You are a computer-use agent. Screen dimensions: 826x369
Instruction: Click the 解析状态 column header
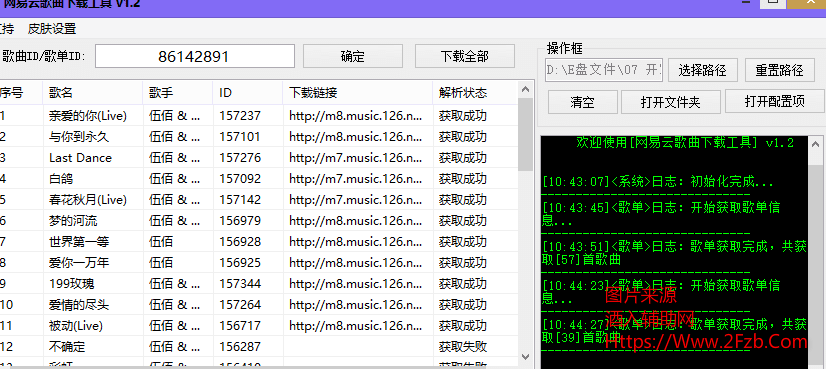(x=475, y=93)
